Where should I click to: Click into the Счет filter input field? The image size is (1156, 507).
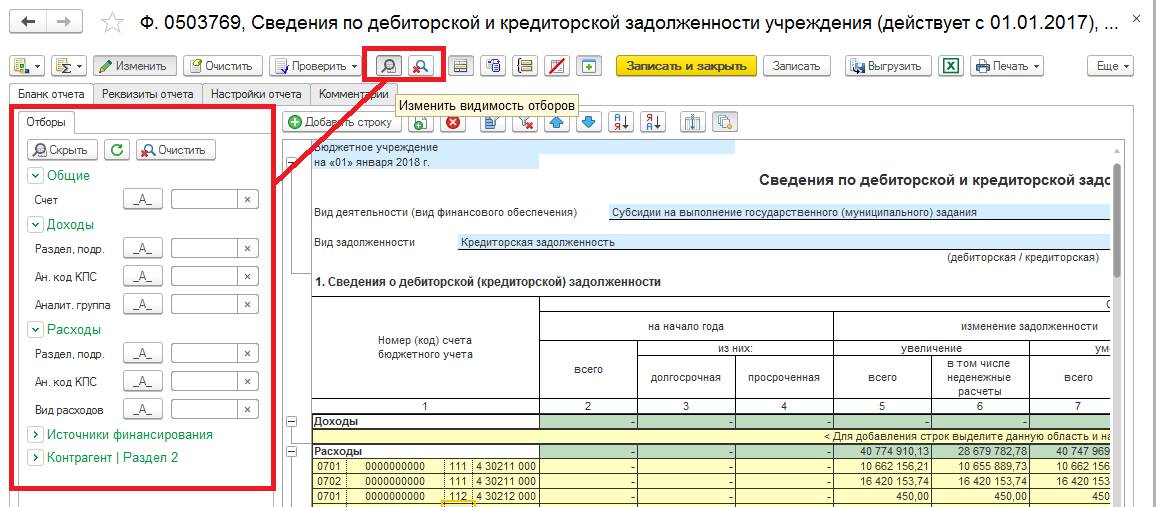[204, 200]
